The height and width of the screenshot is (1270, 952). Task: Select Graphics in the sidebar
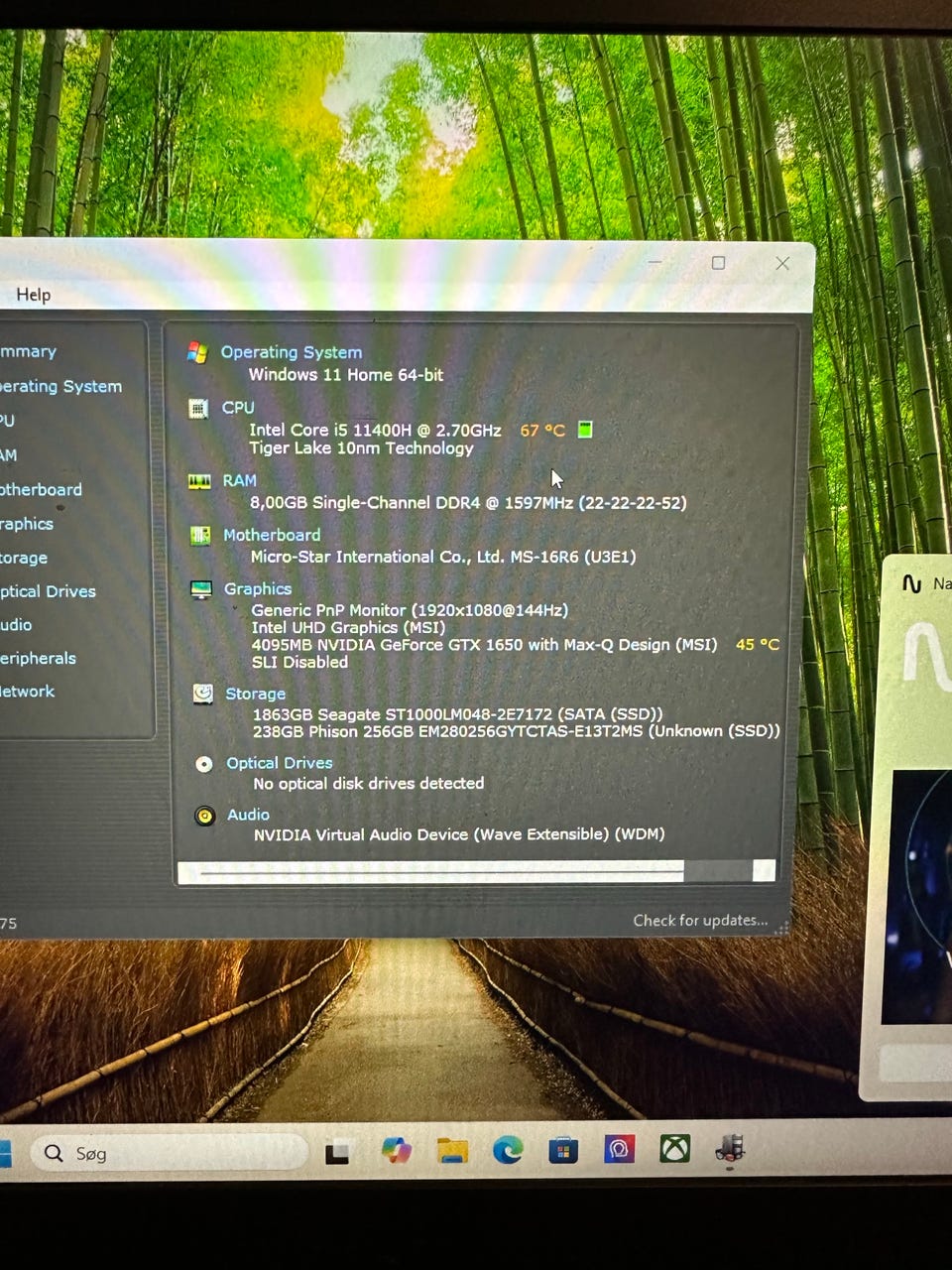click(27, 524)
